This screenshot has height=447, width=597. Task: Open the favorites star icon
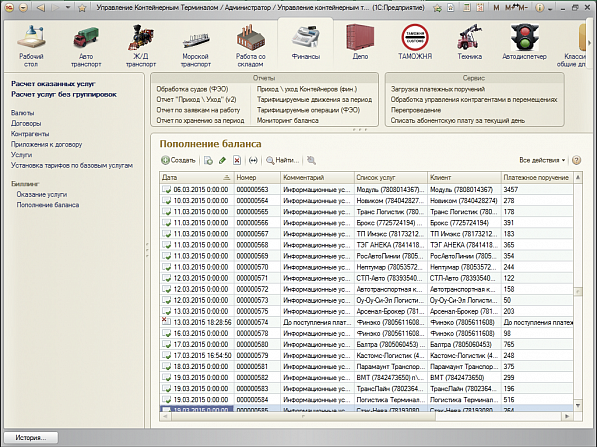(x=82, y=8)
